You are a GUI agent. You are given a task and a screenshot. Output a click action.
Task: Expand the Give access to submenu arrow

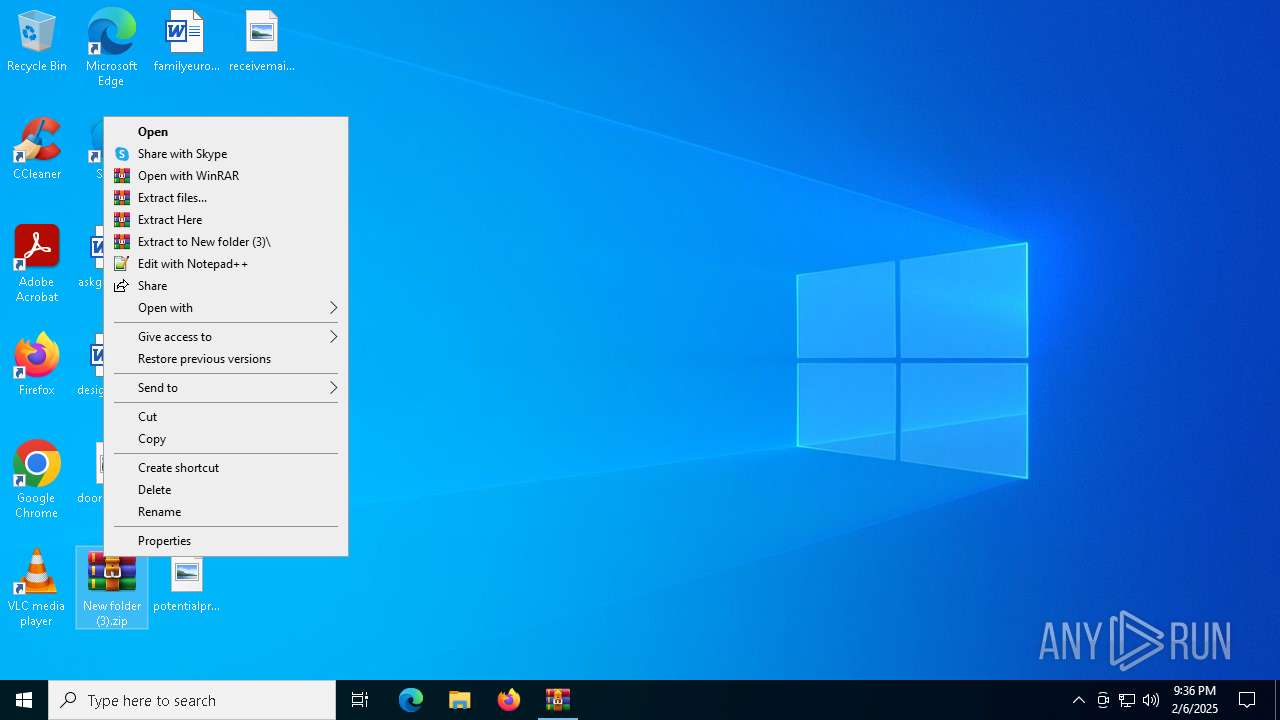(x=333, y=337)
